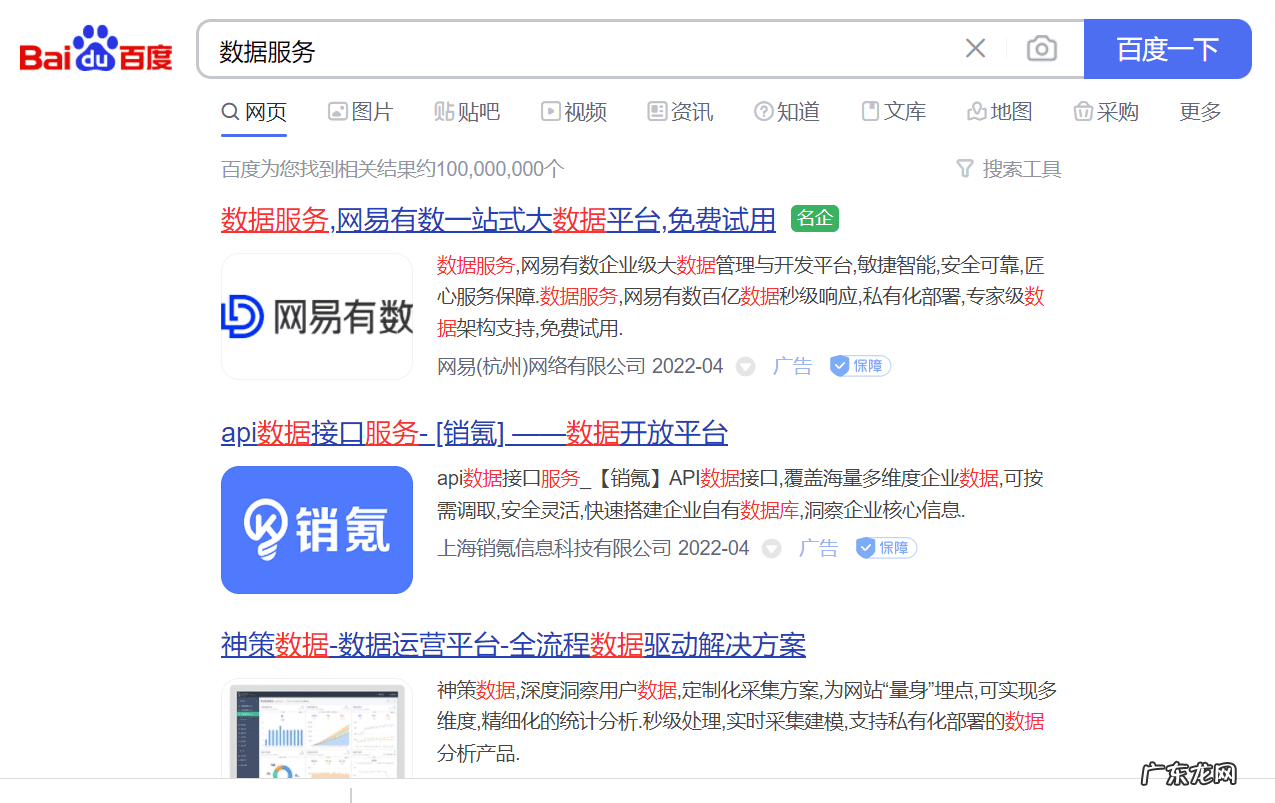
Task: Click the green 名企 badge
Action: coord(814,218)
